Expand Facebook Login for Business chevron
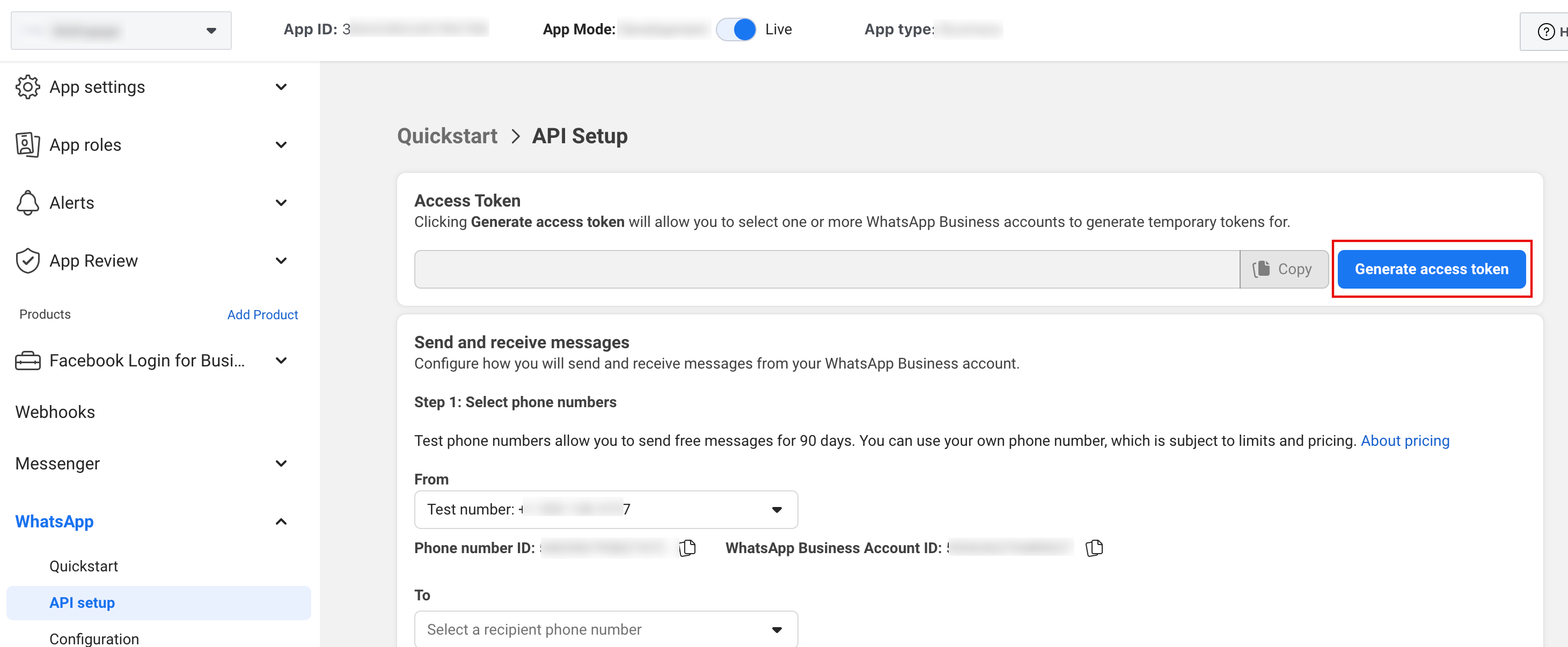This screenshot has height=647, width=1568. click(x=281, y=361)
